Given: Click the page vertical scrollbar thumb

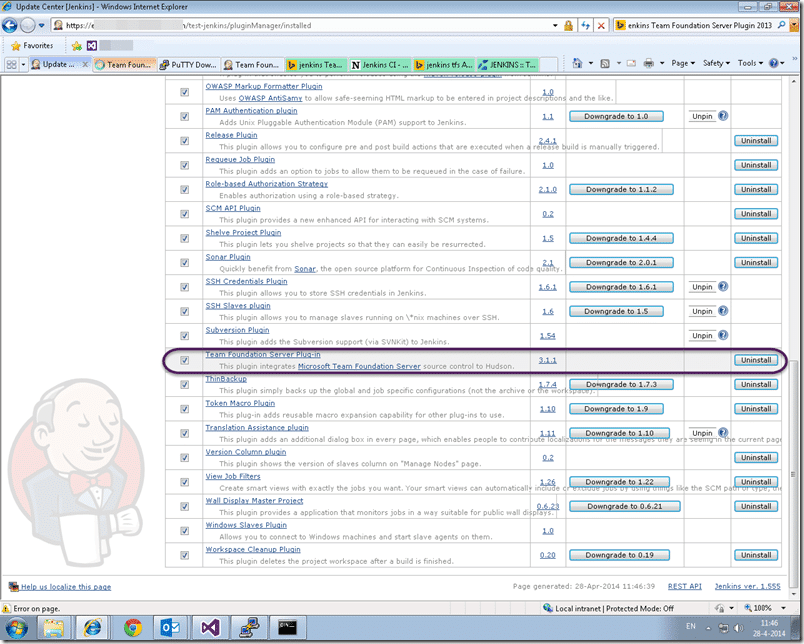Looking at the screenshot, I should [794, 472].
